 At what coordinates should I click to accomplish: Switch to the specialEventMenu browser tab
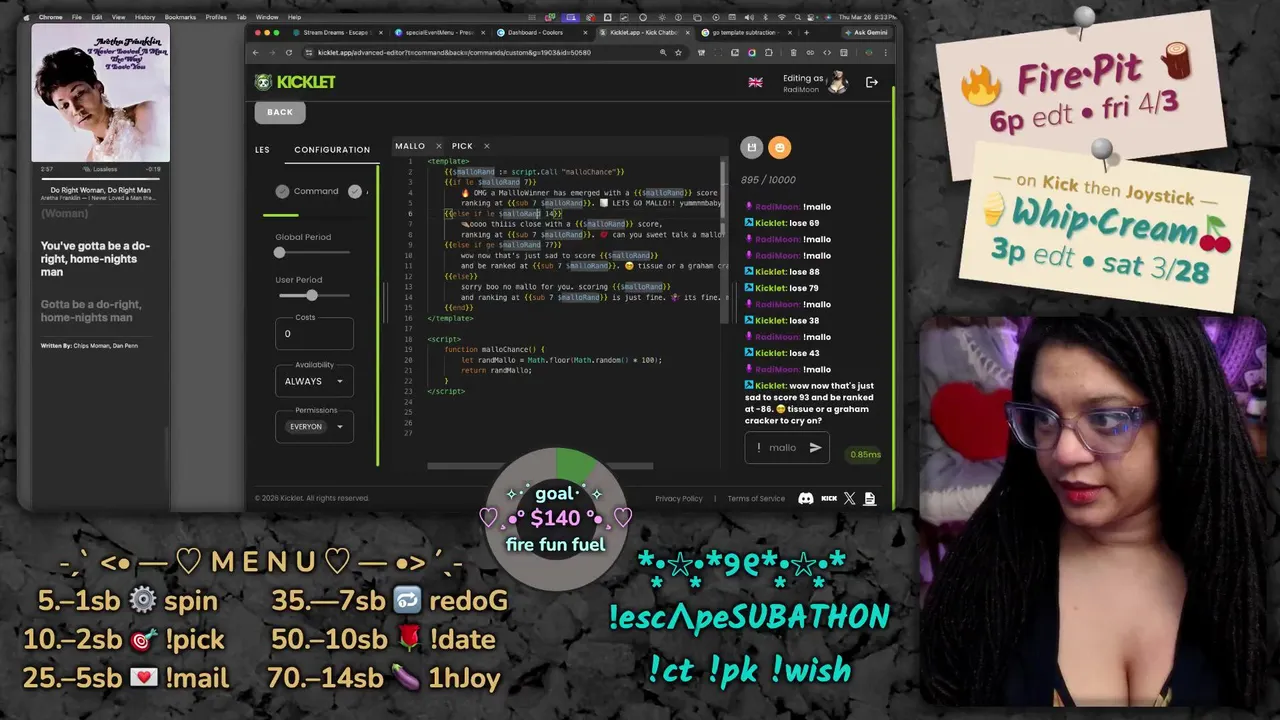coord(440,32)
